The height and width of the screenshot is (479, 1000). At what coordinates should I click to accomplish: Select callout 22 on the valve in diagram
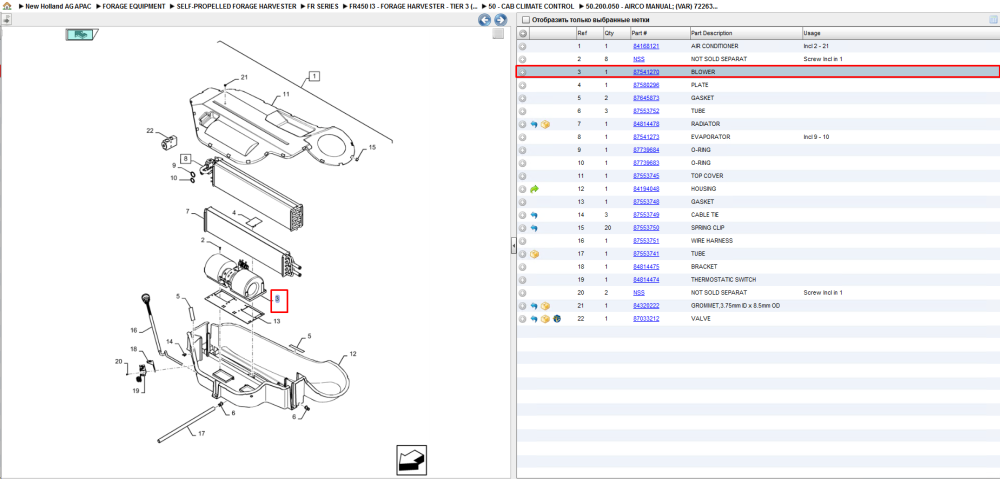pos(151,131)
